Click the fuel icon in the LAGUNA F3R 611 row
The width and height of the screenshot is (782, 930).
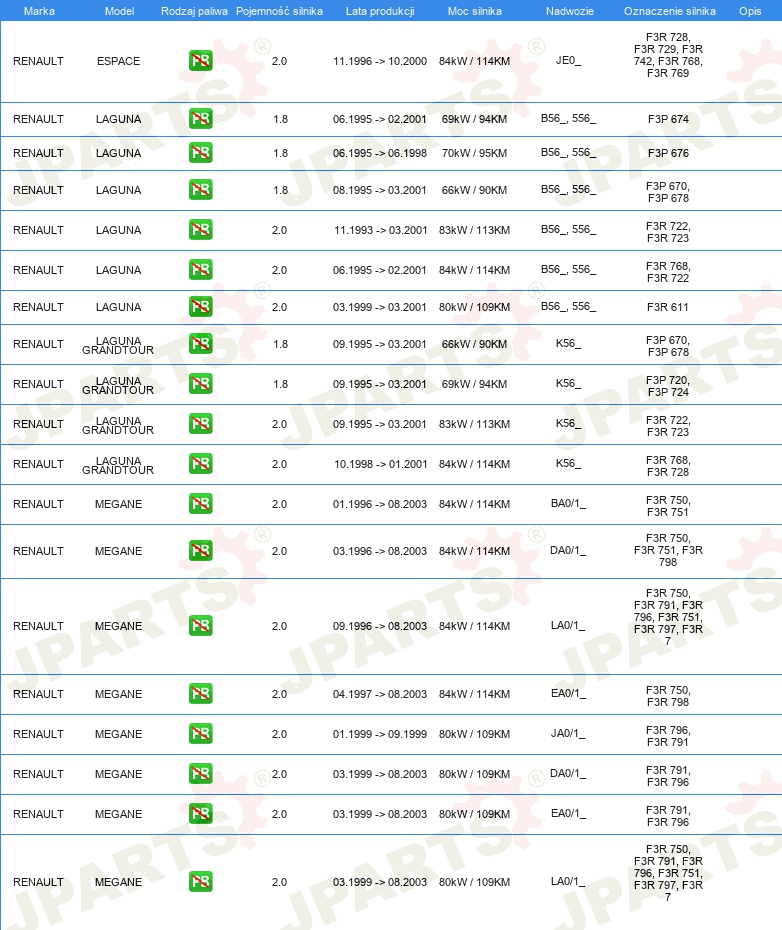(201, 307)
